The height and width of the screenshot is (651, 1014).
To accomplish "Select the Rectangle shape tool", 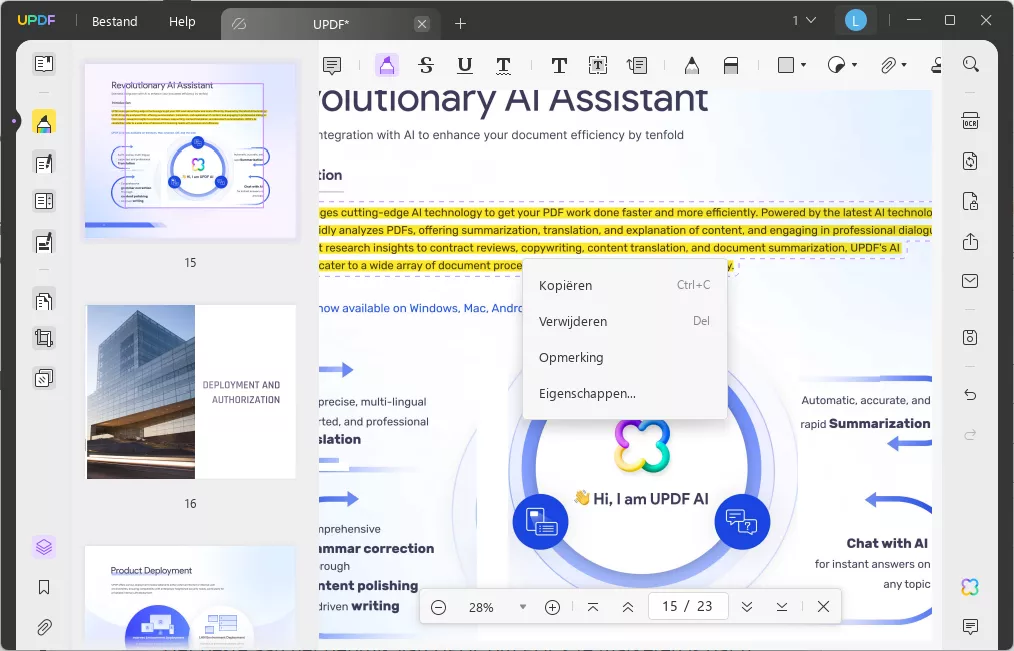I will pos(786,65).
